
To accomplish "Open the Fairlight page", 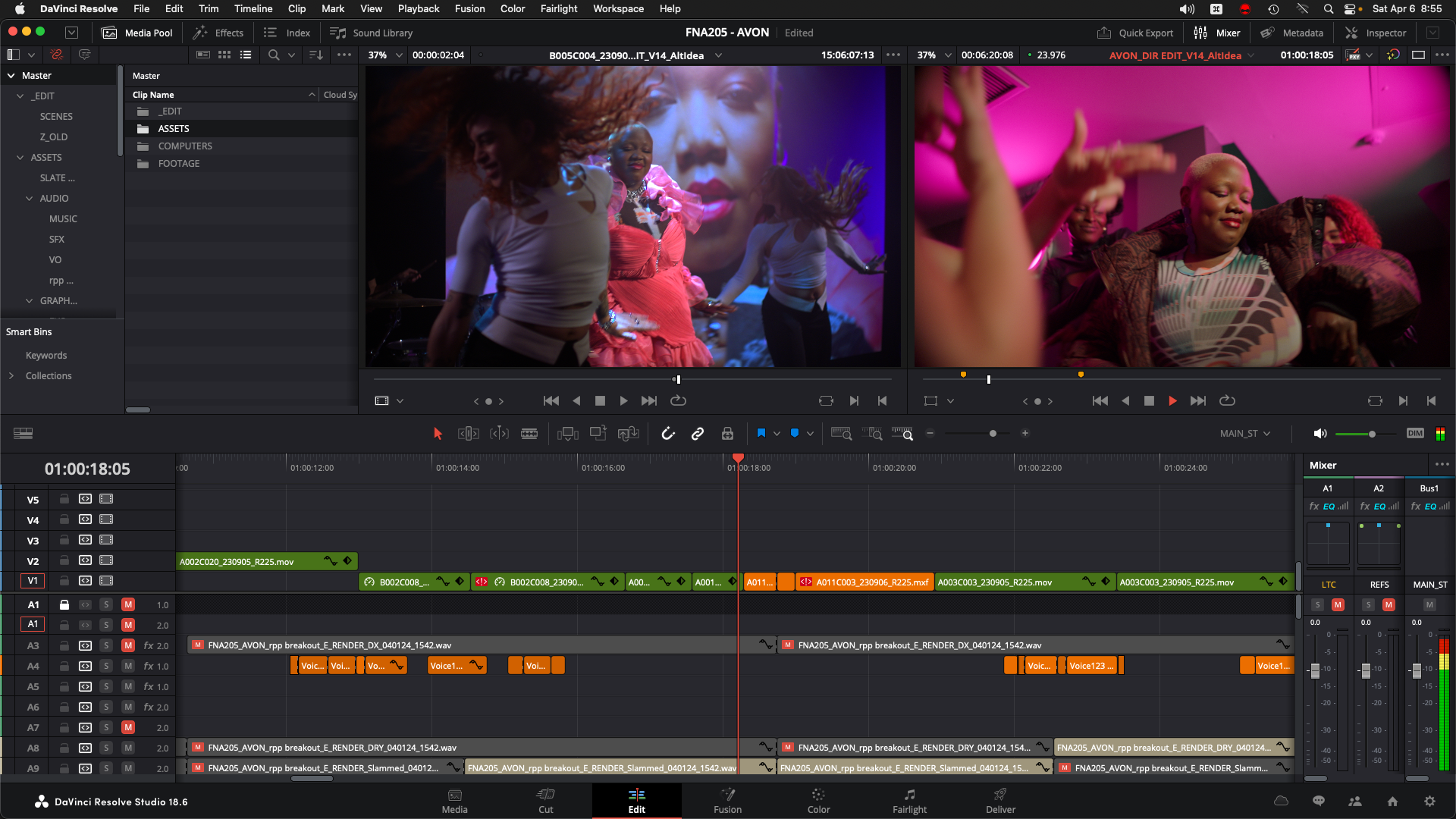I will [x=909, y=801].
